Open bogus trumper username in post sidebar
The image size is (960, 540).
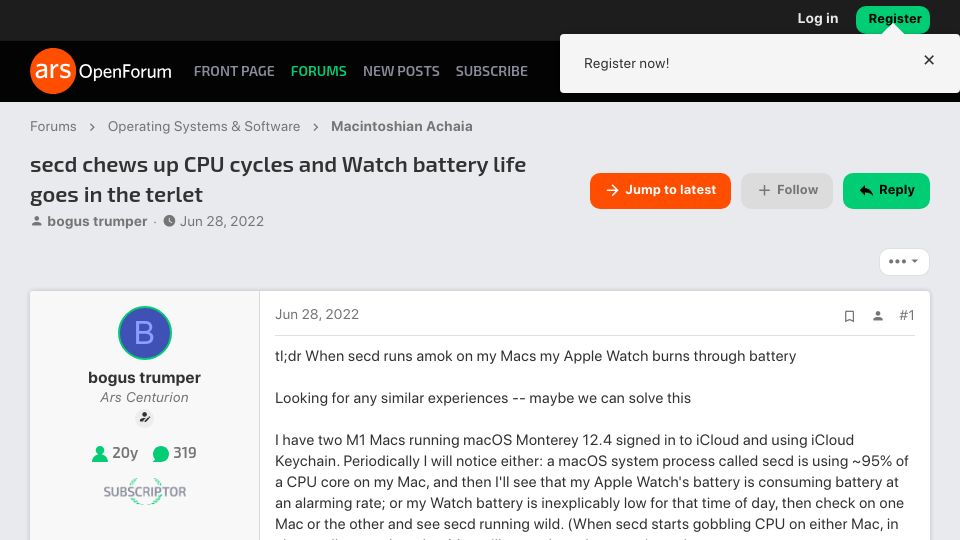click(x=144, y=377)
